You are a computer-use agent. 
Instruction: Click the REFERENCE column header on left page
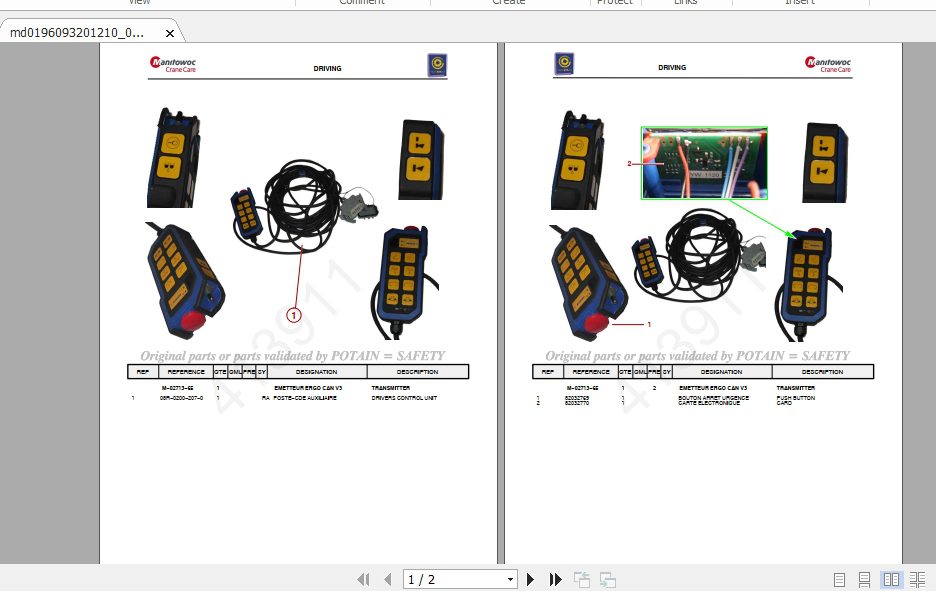tap(186, 372)
